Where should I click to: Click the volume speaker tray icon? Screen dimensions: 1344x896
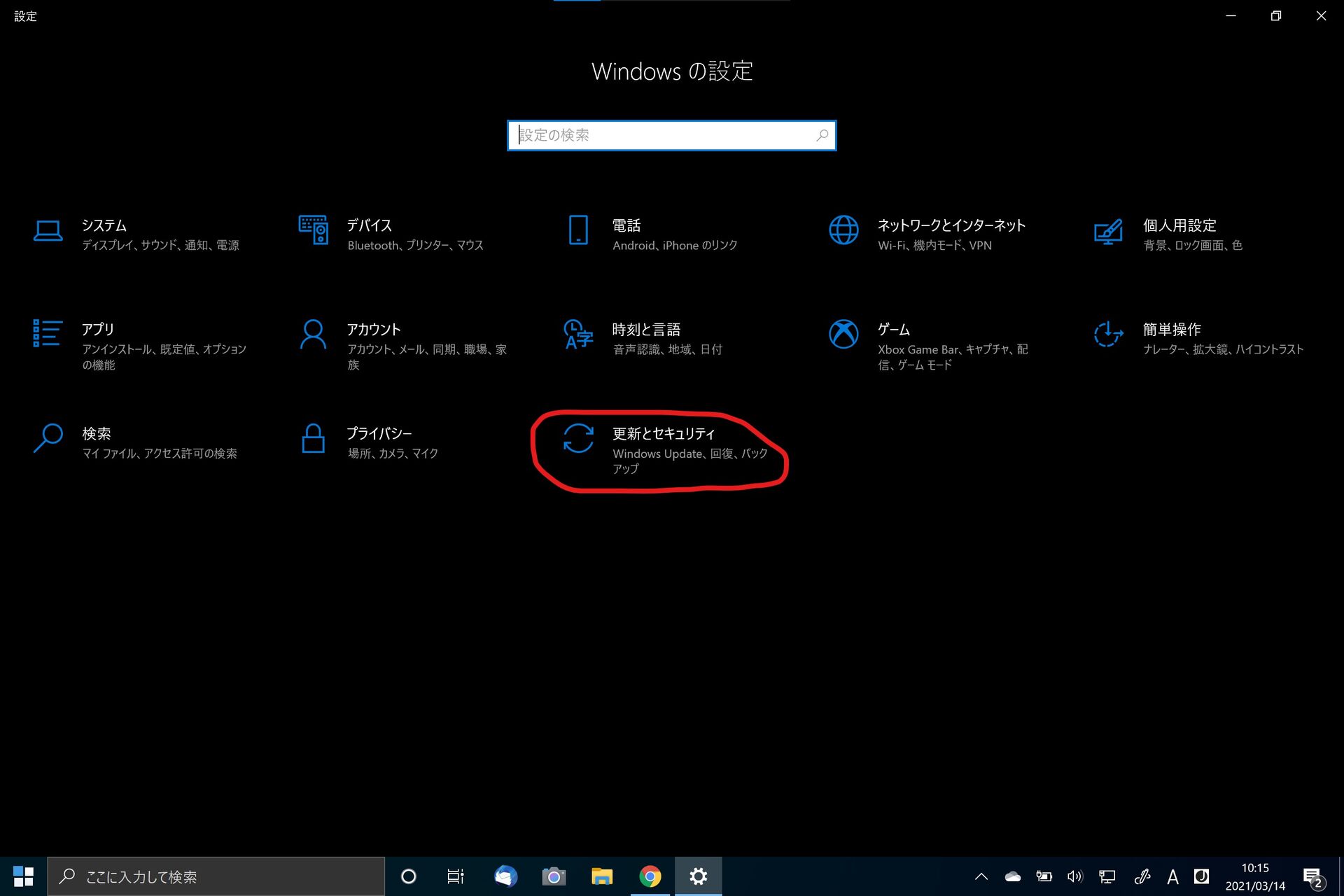pyautogui.click(x=1074, y=876)
